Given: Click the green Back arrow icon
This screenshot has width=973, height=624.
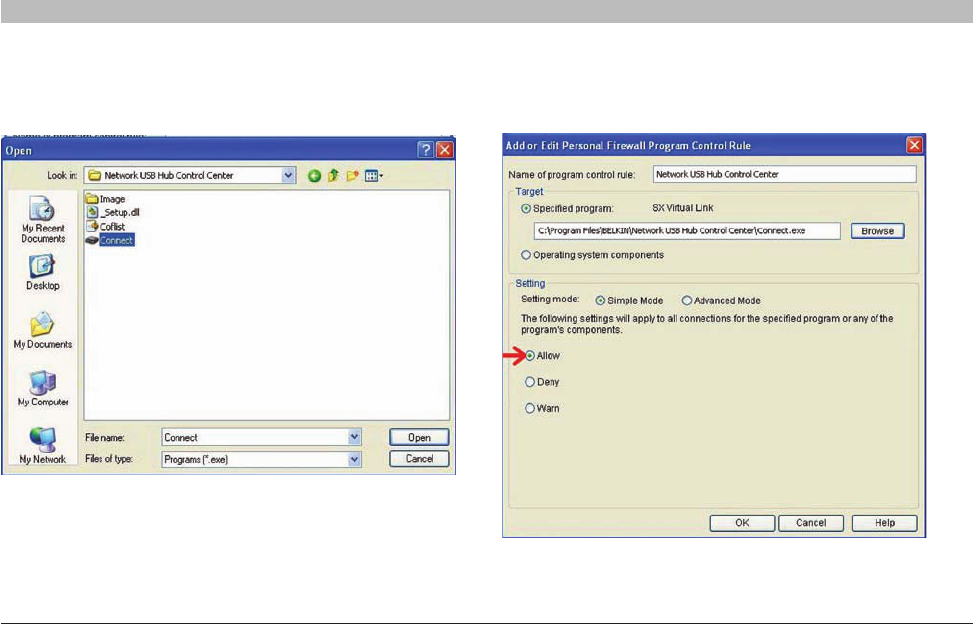Looking at the screenshot, I should [315, 176].
